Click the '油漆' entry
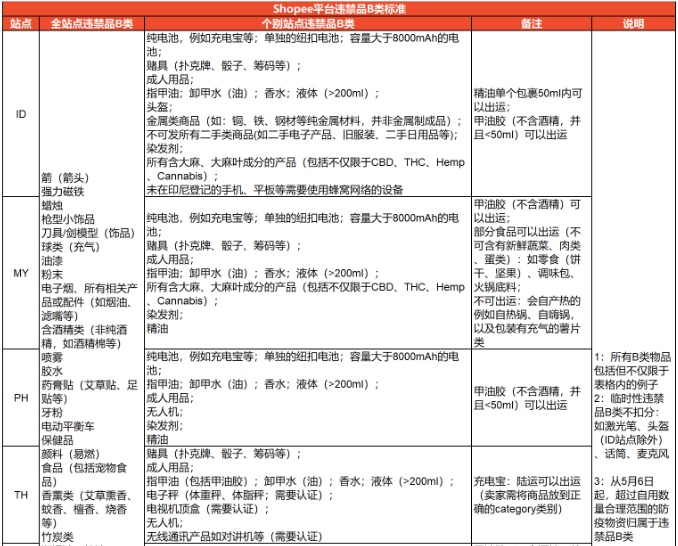 [52, 261]
